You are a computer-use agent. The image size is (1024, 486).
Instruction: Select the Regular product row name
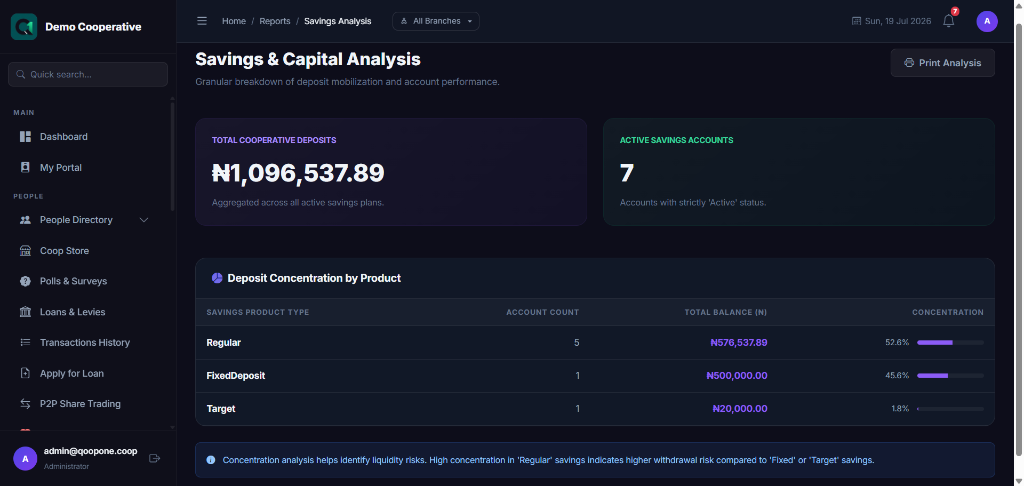pos(224,342)
